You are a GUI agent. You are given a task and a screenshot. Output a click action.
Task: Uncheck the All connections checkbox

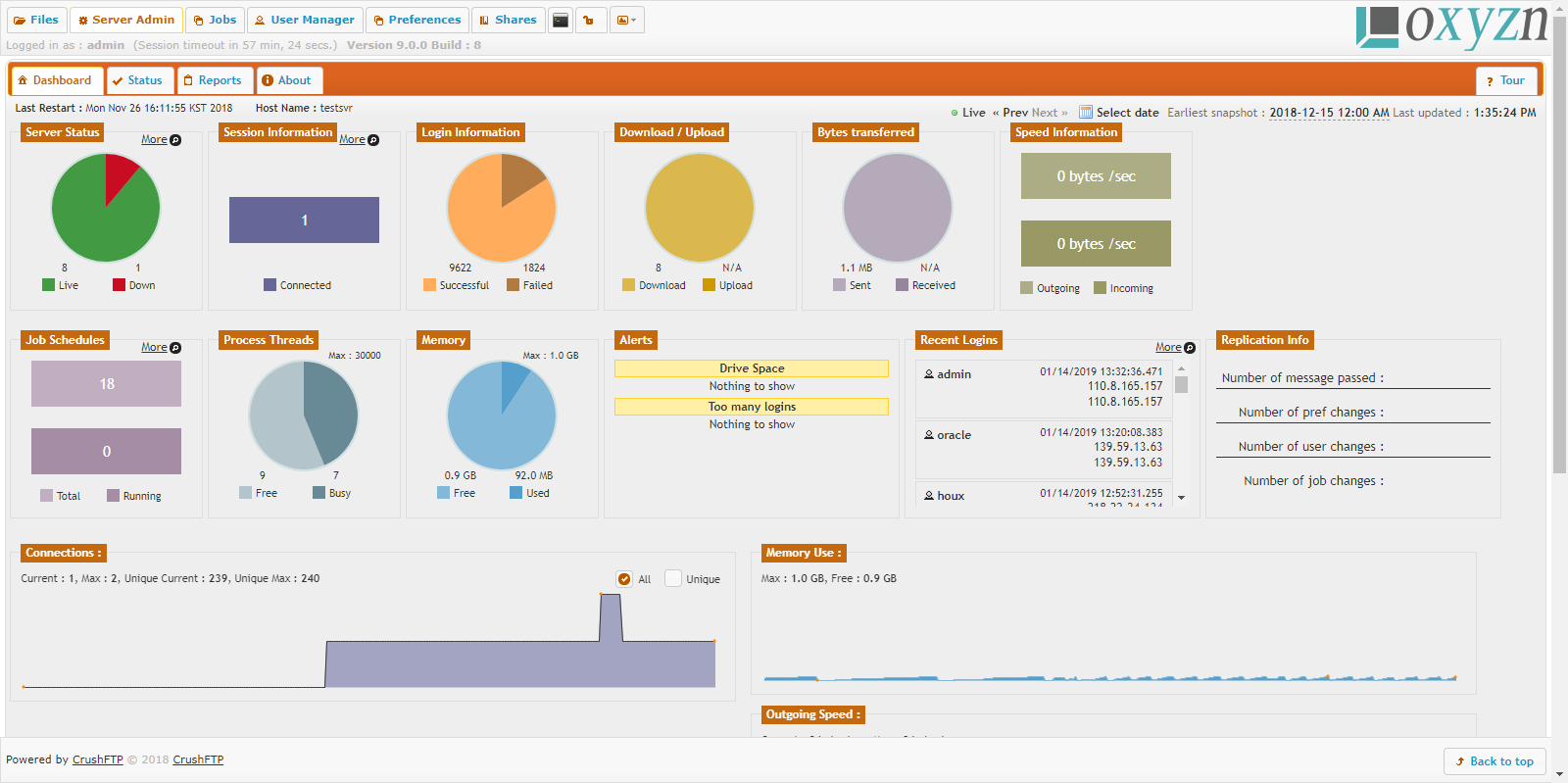click(624, 579)
